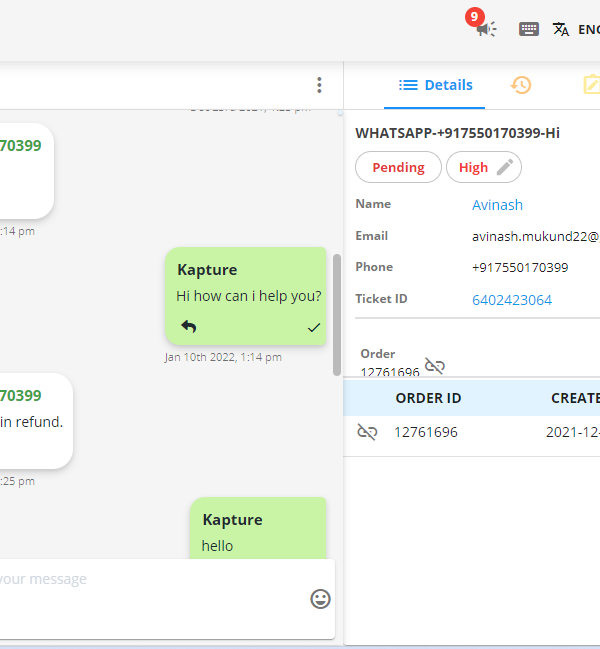Open Ticket ID 6402423064 link
Image resolution: width=600 pixels, height=649 pixels.
tap(512, 300)
